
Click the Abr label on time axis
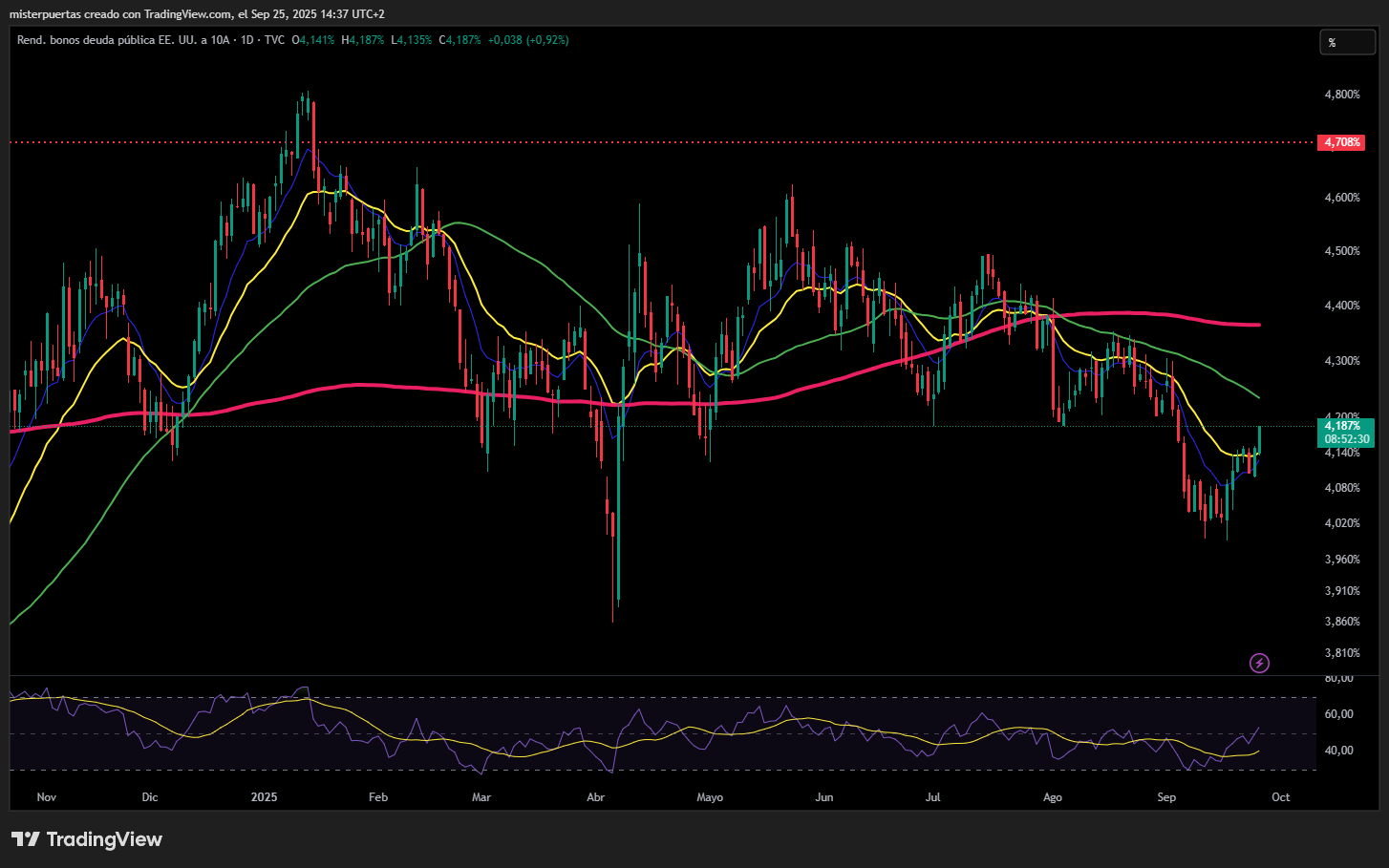tap(596, 797)
